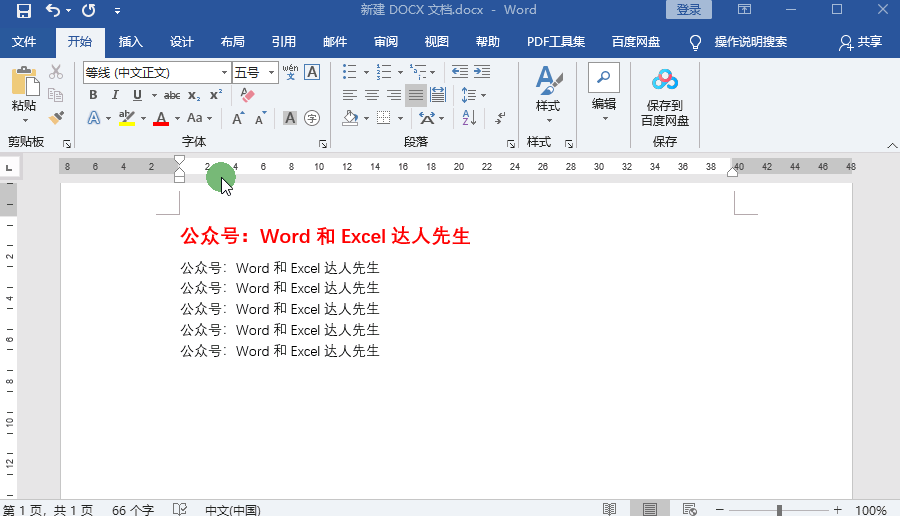Open the Editing find tools
Image resolution: width=900 pixels, height=516 pixels.
tap(604, 92)
